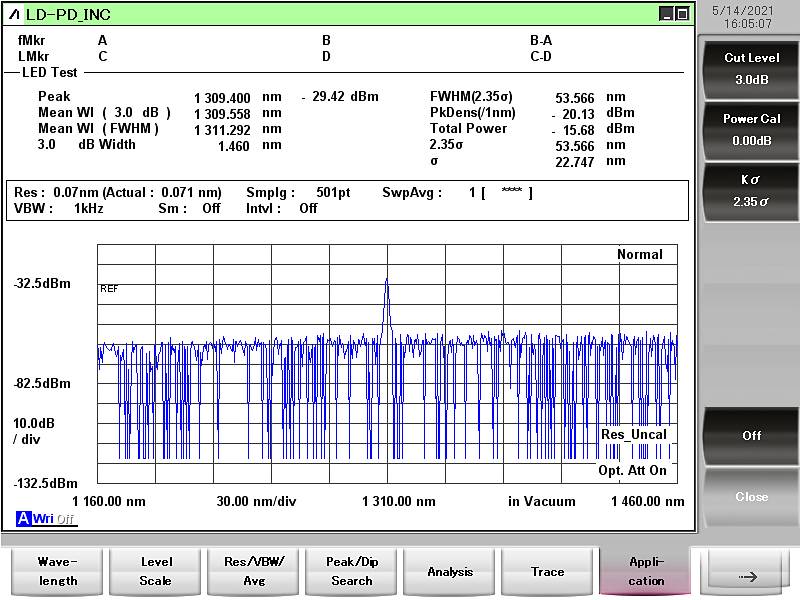
Task: Switch to the Application tab
Action: [x=645, y=571]
